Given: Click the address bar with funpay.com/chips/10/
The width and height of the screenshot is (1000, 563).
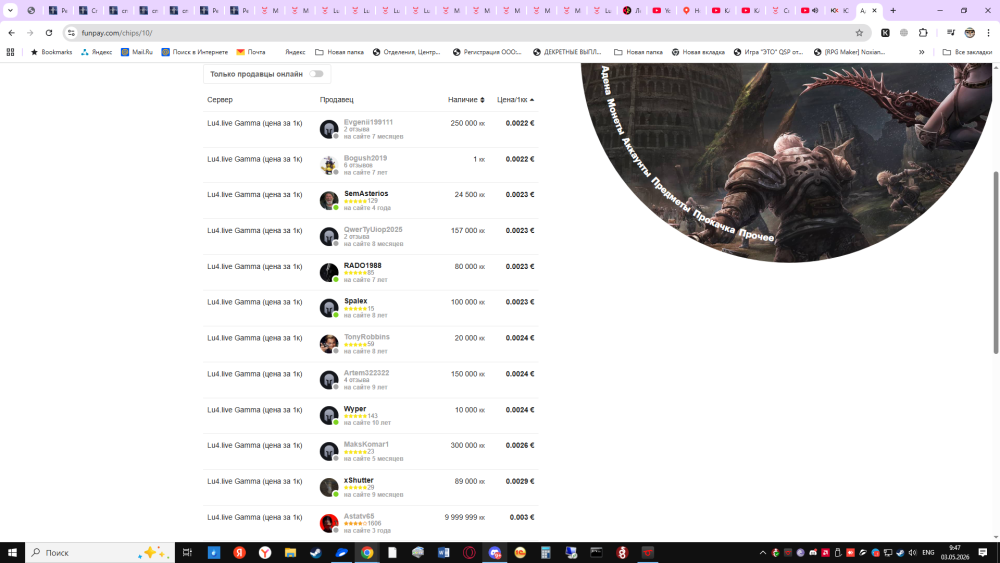Looking at the screenshot, I should [x=466, y=33].
